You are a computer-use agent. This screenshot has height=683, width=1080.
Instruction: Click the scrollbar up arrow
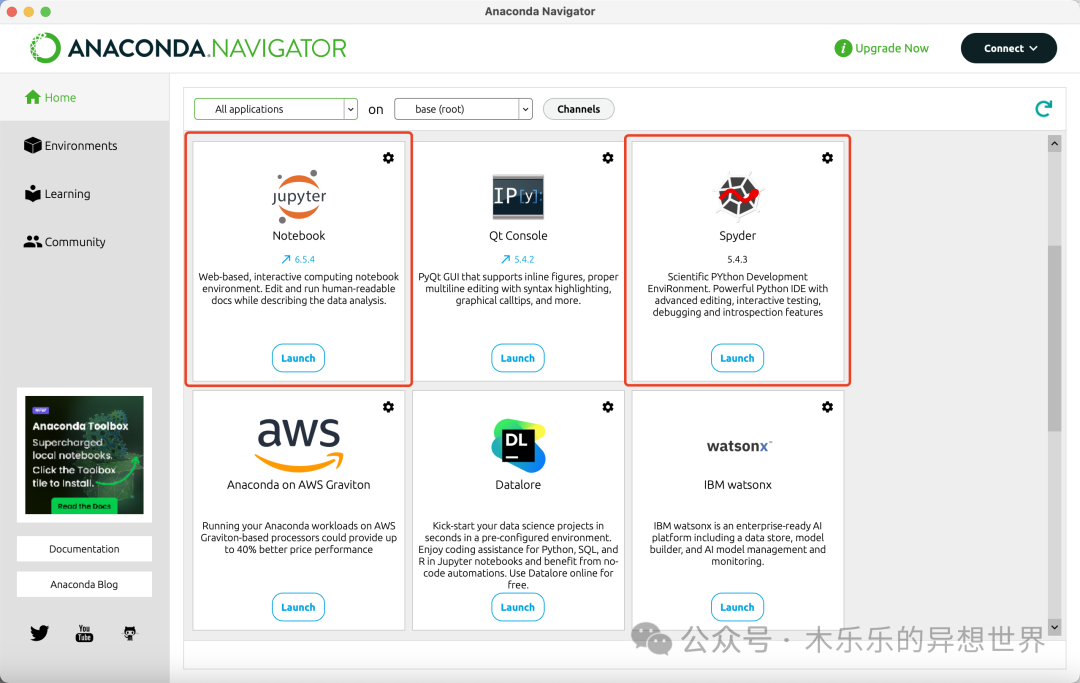coord(1055,143)
